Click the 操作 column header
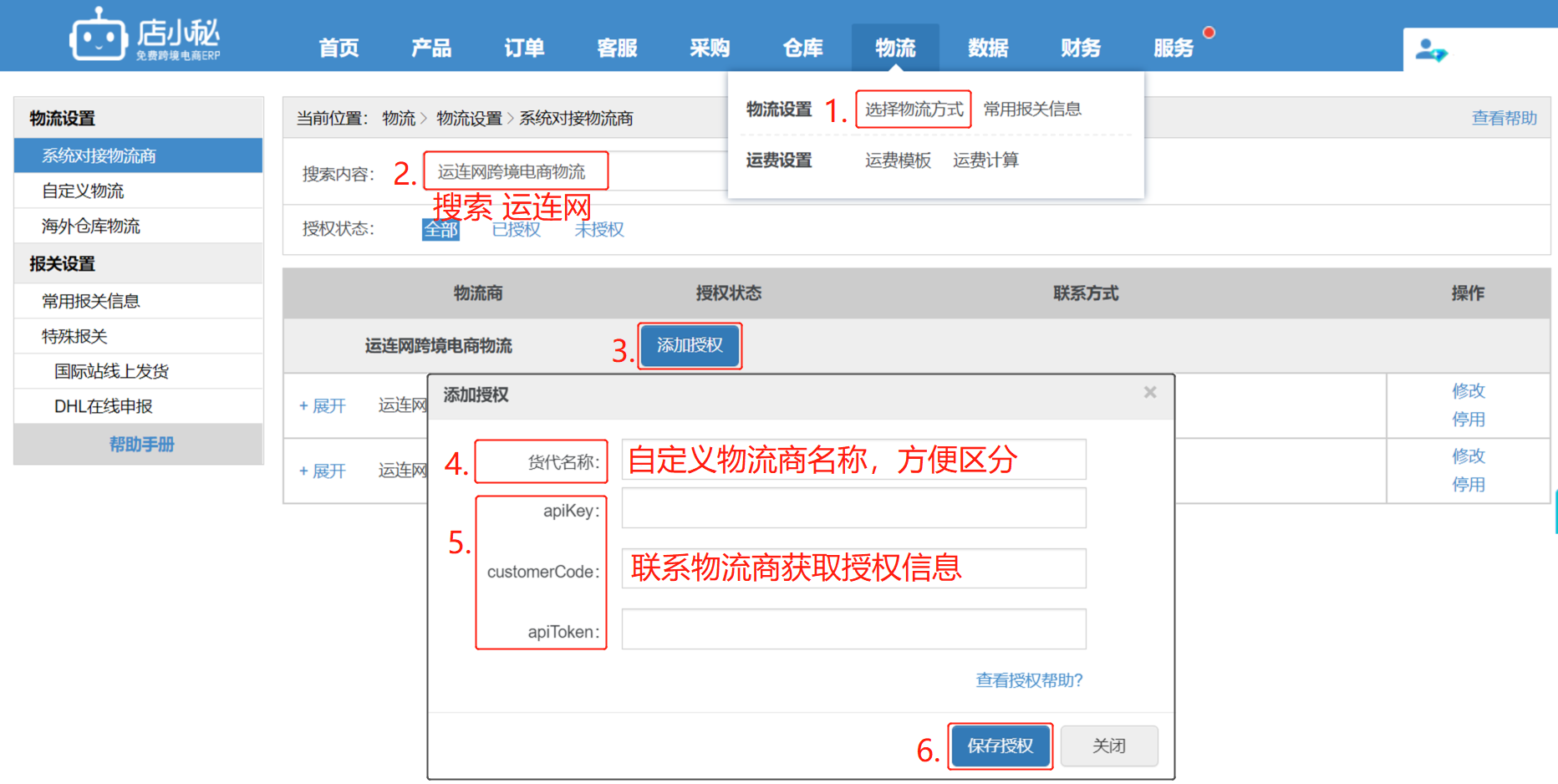Image resolution: width=1558 pixels, height=784 pixels. tap(1468, 293)
